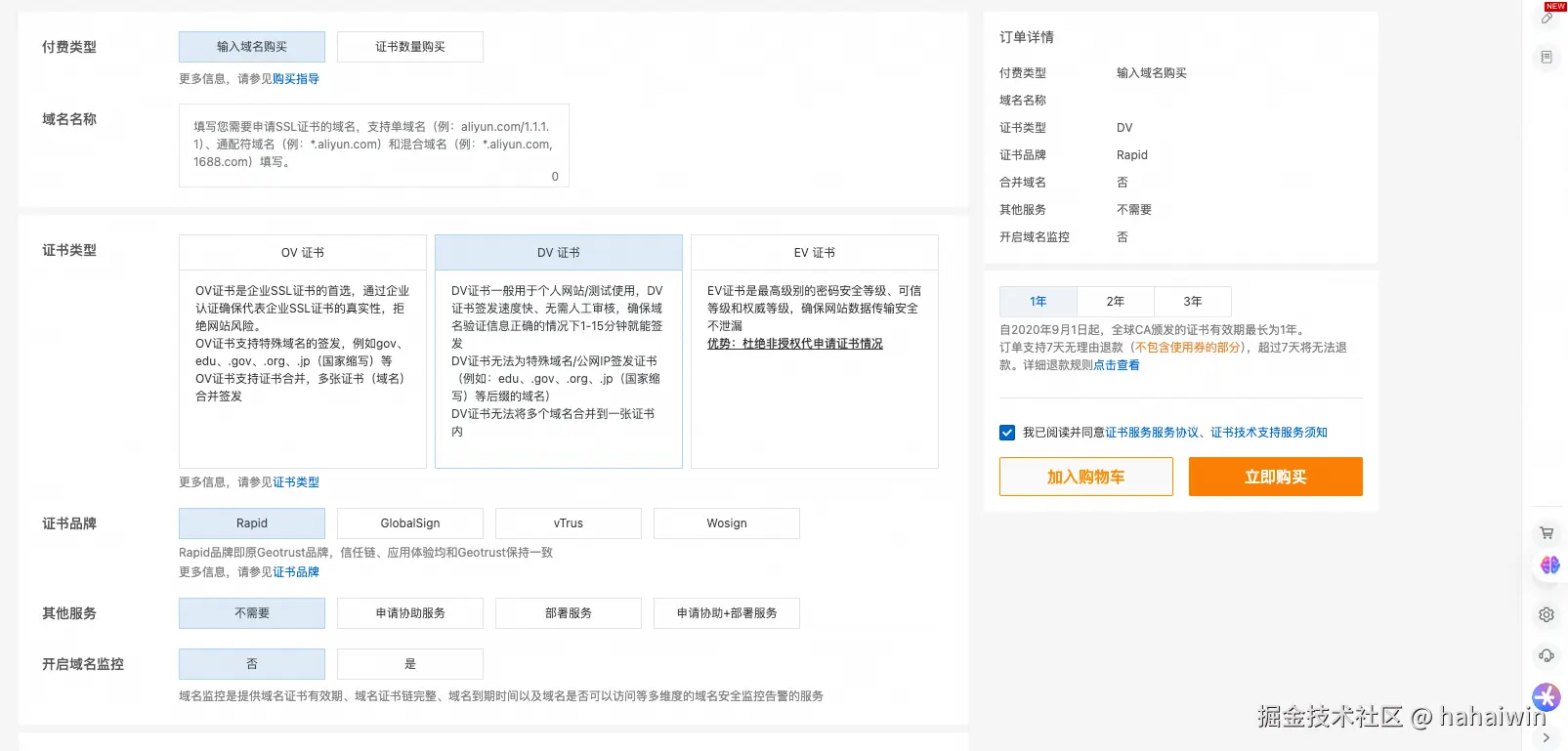Click the 立即购买 button
1568x751 pixels.
point(1276,477)
